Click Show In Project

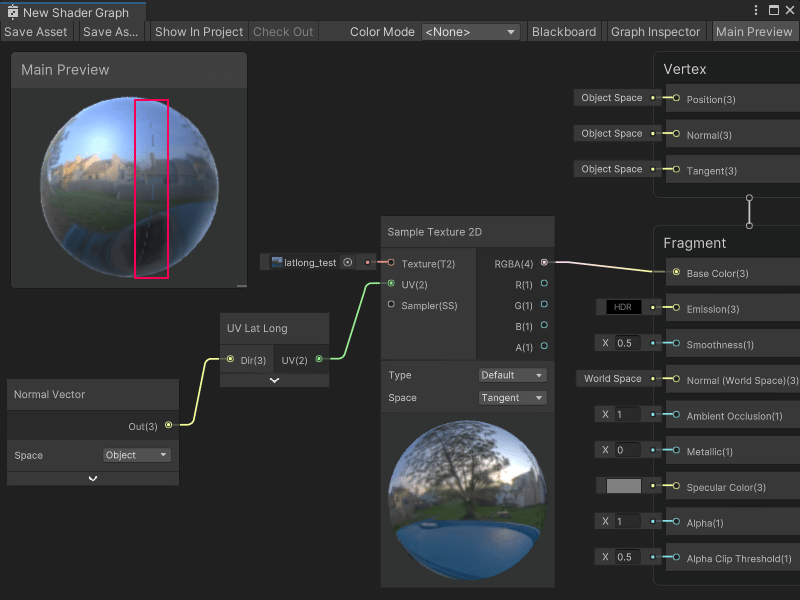(x=198, y=31)
